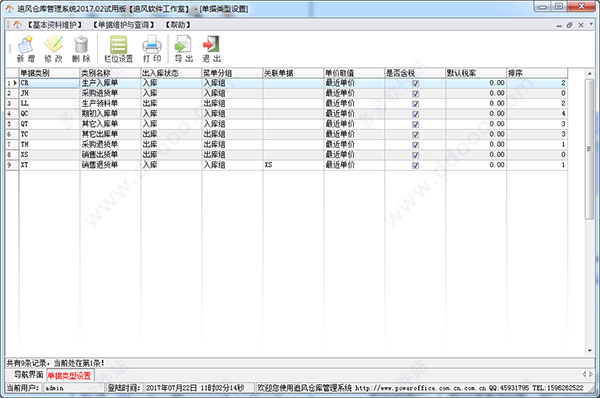The width and height of the screenshot is (600, 398).
Task: Toggle 是否含税 checkbox for CR row
Action: pos(415,83)
